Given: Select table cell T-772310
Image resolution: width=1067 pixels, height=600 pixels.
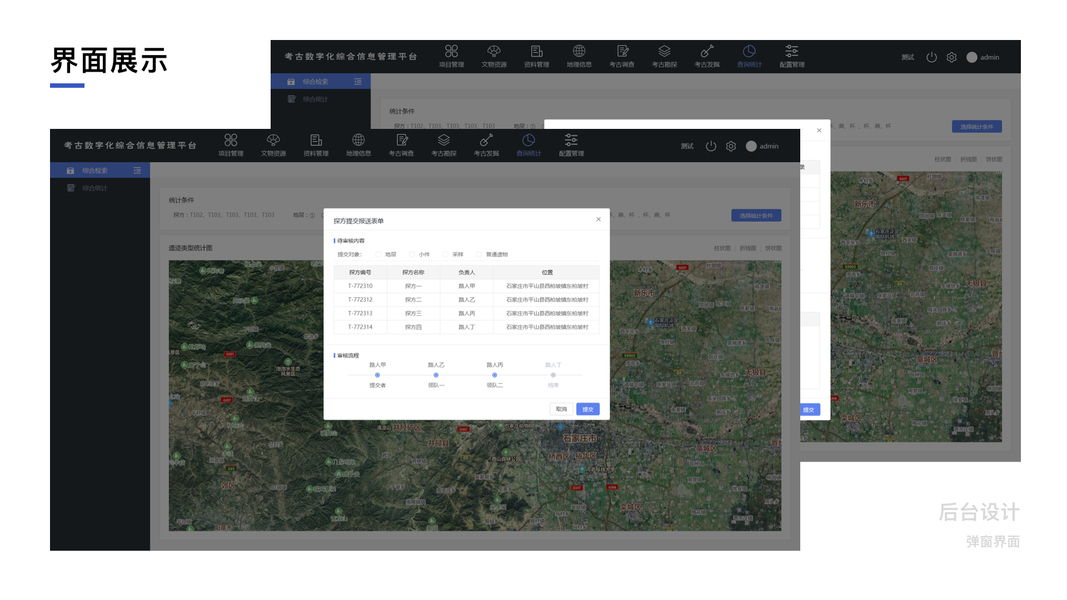Looking at the screenshot, I should (x=360, y=286).
